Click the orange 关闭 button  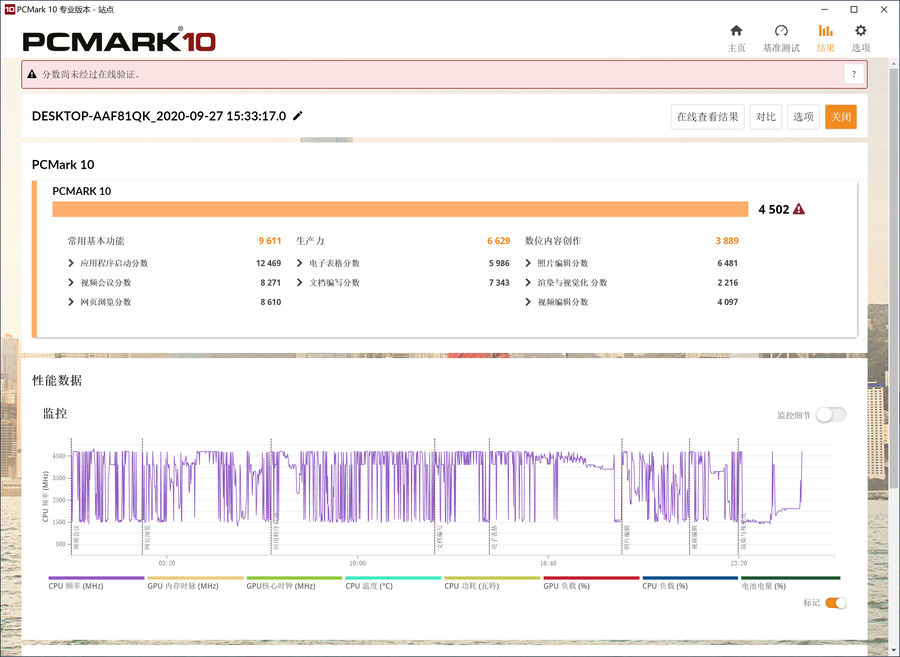pyautogui.click(x=840, y=117)
